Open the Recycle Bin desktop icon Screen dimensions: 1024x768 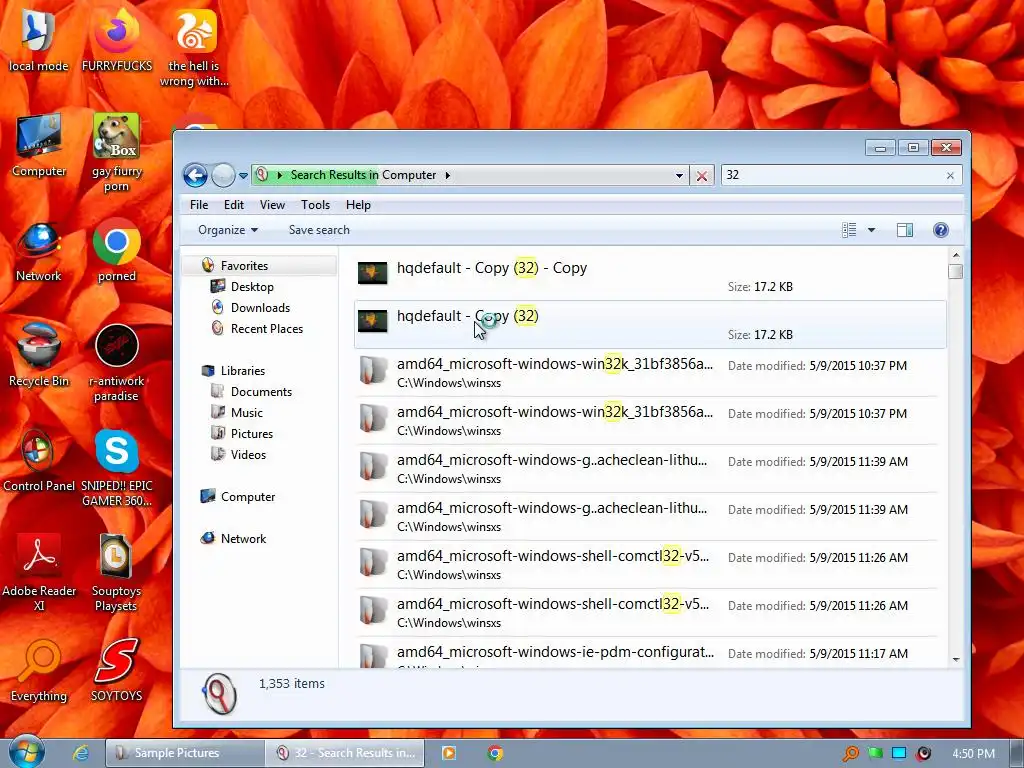coord(39,355)
